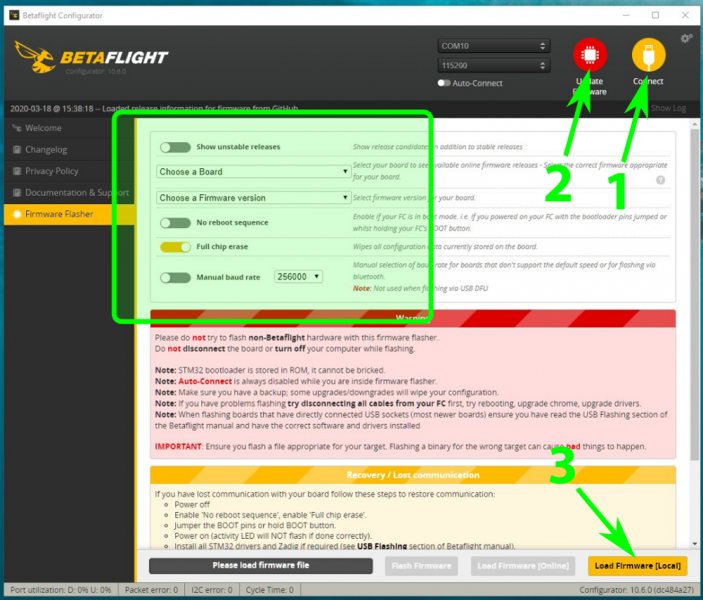Click the Documentation & Support tab icon
The width and height of the screenshot is (703, 600).
pos(17,192)
